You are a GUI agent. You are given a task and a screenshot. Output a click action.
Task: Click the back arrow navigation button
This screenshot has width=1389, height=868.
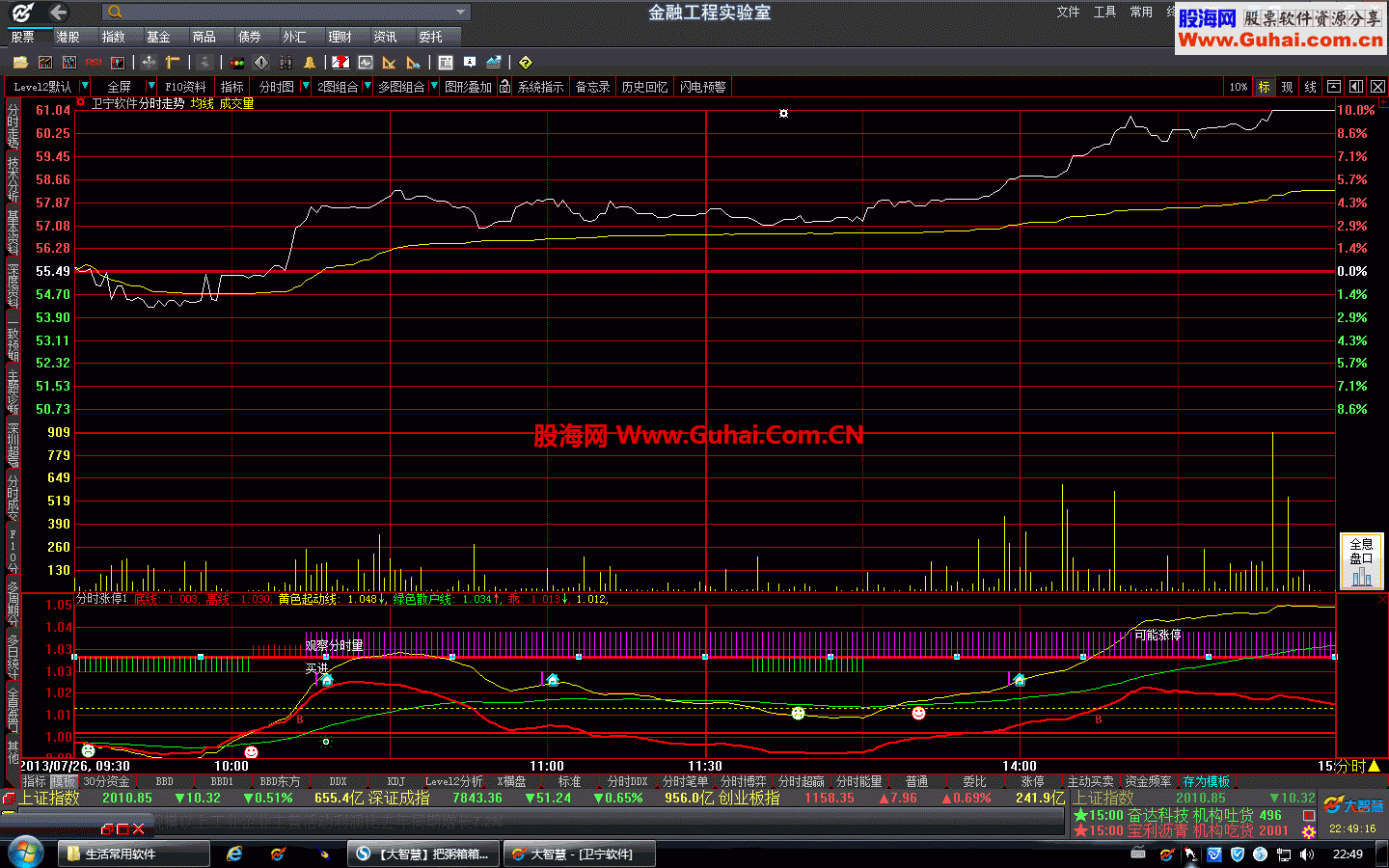(x=59, y=13)
